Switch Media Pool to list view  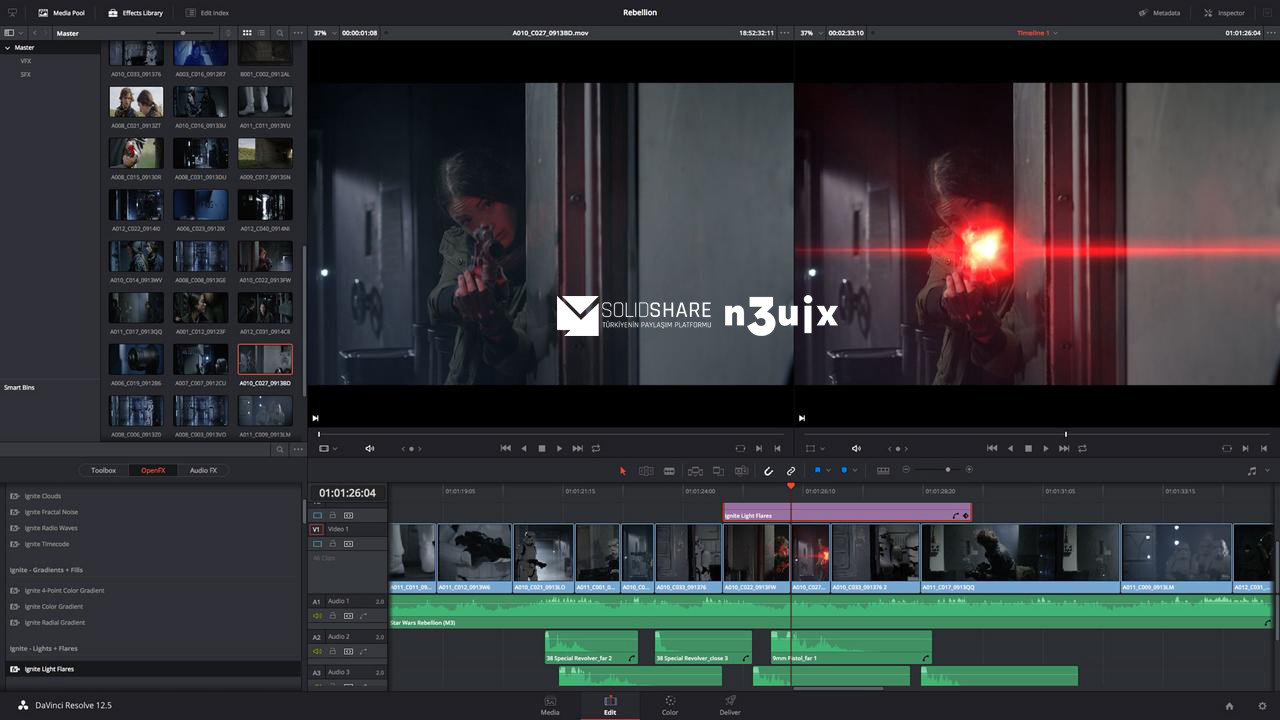pyautogui.click(x=263, y=33)
